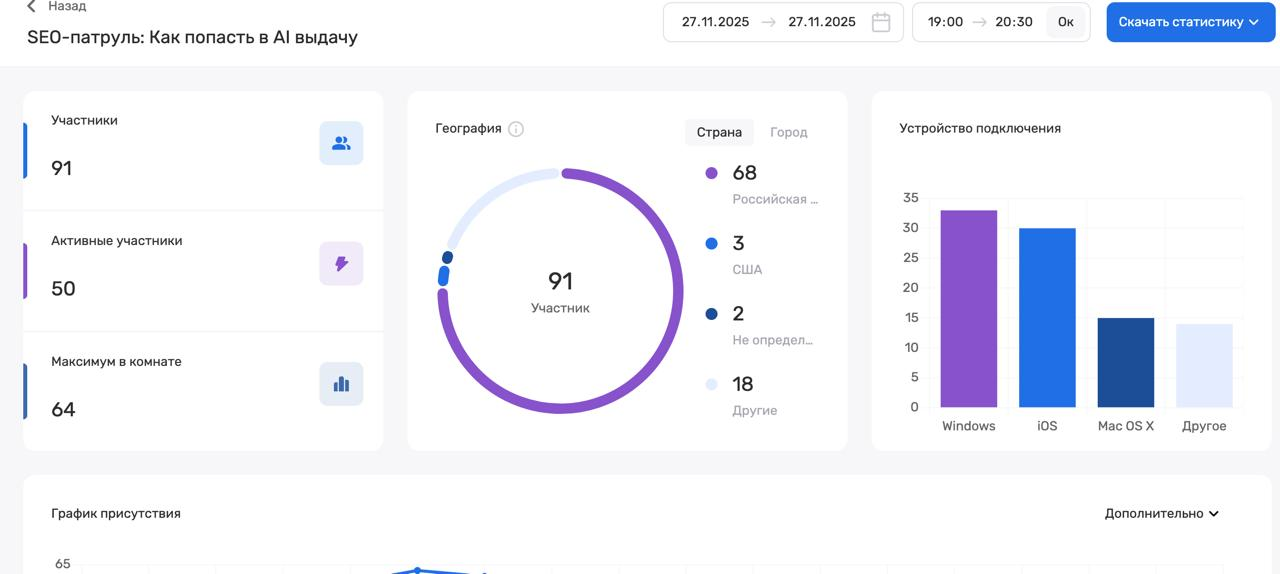
Task: Click the blue США legend dot
Action: click(x=711, y=243)
